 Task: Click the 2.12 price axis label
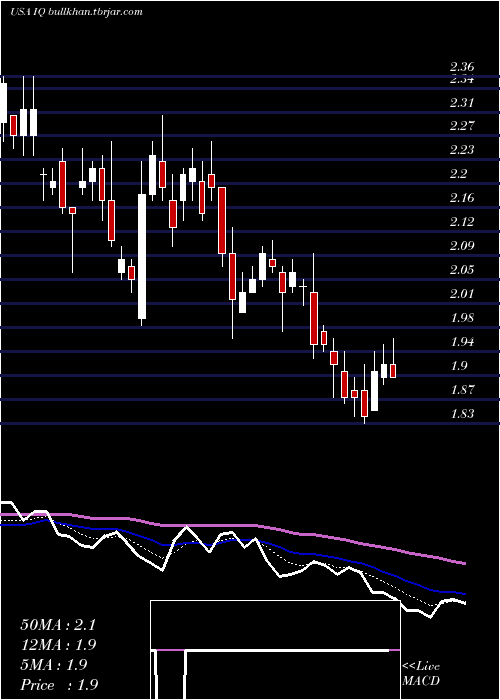point(462,222)
